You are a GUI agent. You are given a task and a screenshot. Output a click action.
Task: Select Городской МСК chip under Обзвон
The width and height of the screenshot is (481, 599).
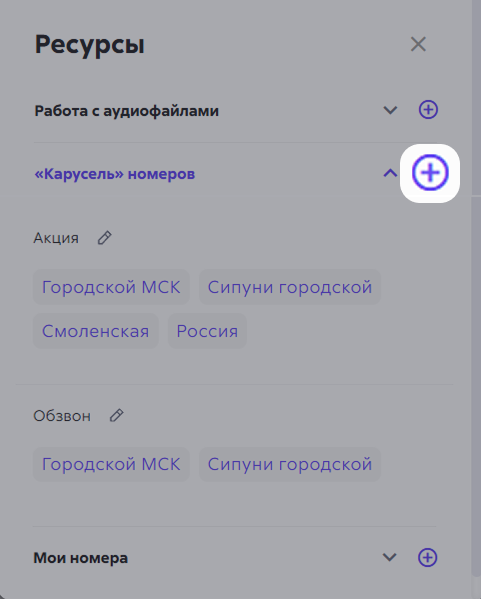tap(111, 464)
